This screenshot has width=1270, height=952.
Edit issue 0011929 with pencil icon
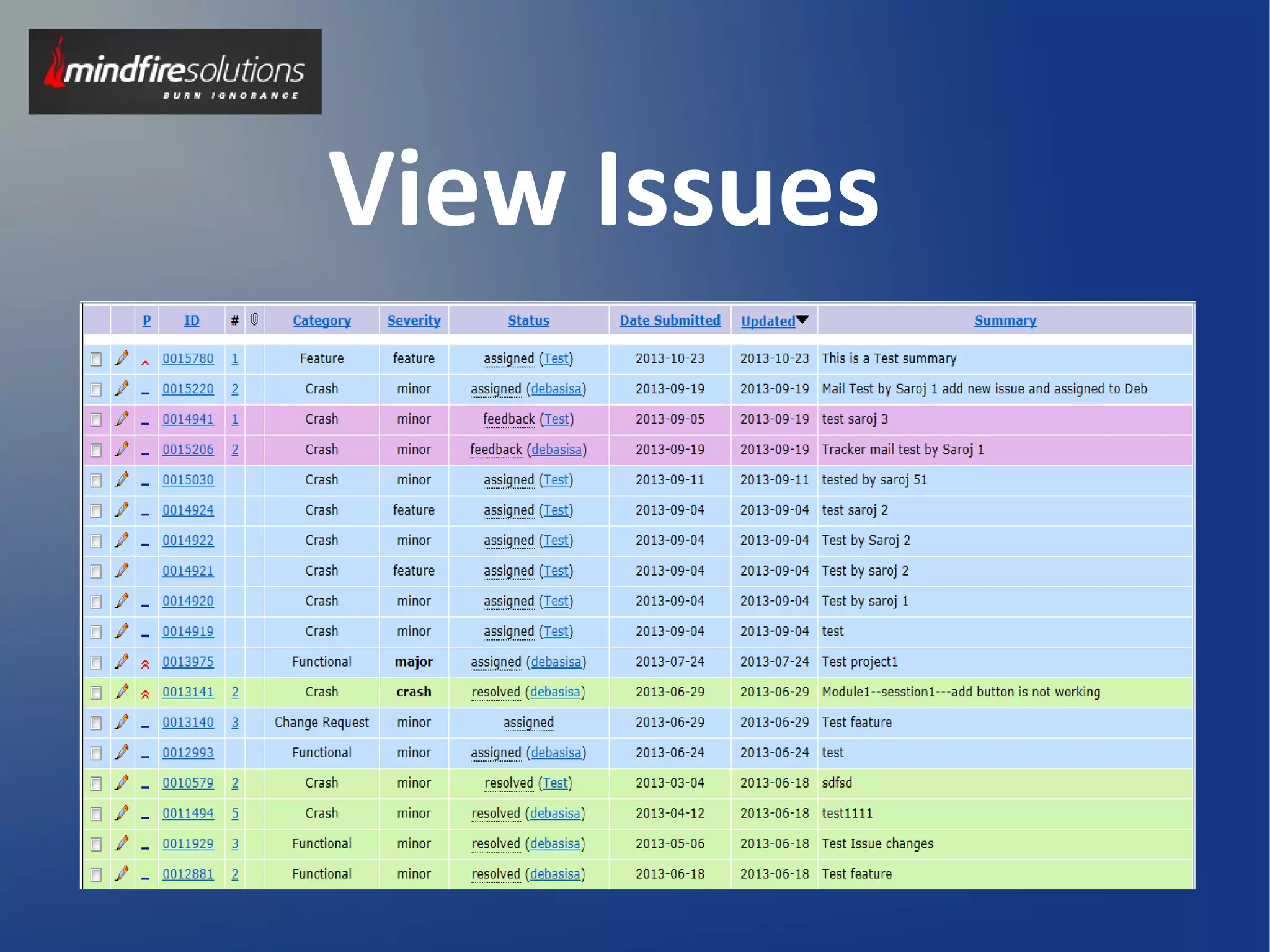coord(122,844)
